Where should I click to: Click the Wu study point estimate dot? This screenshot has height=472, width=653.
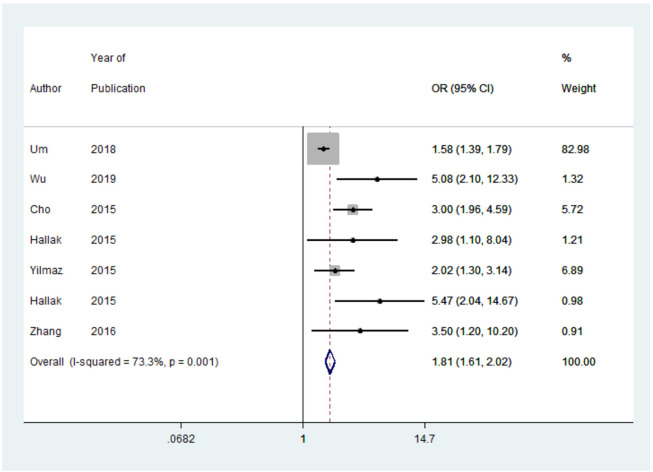[x=377, y=179]
